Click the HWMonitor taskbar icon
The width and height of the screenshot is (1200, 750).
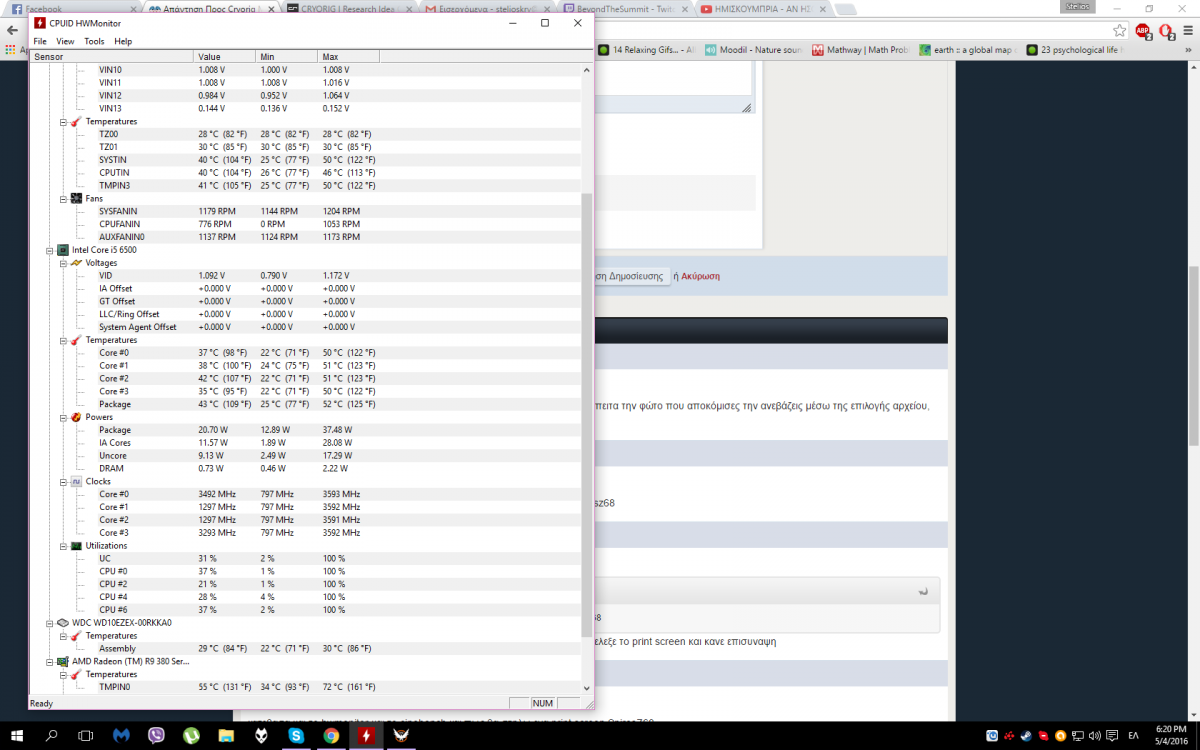(x=366, y=735)
